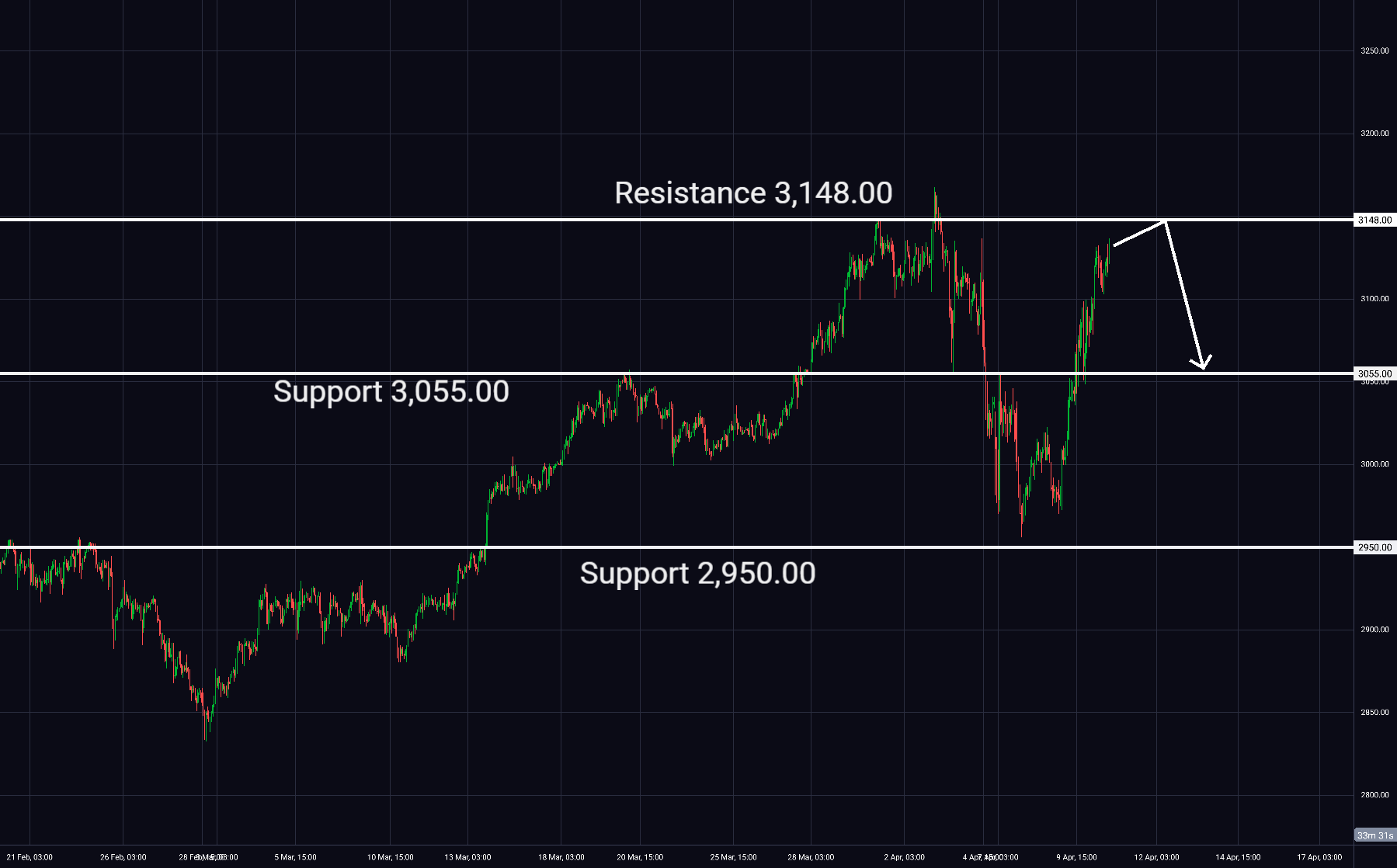Select the "Support 2,950.00" text annotation

pos(697,574)
